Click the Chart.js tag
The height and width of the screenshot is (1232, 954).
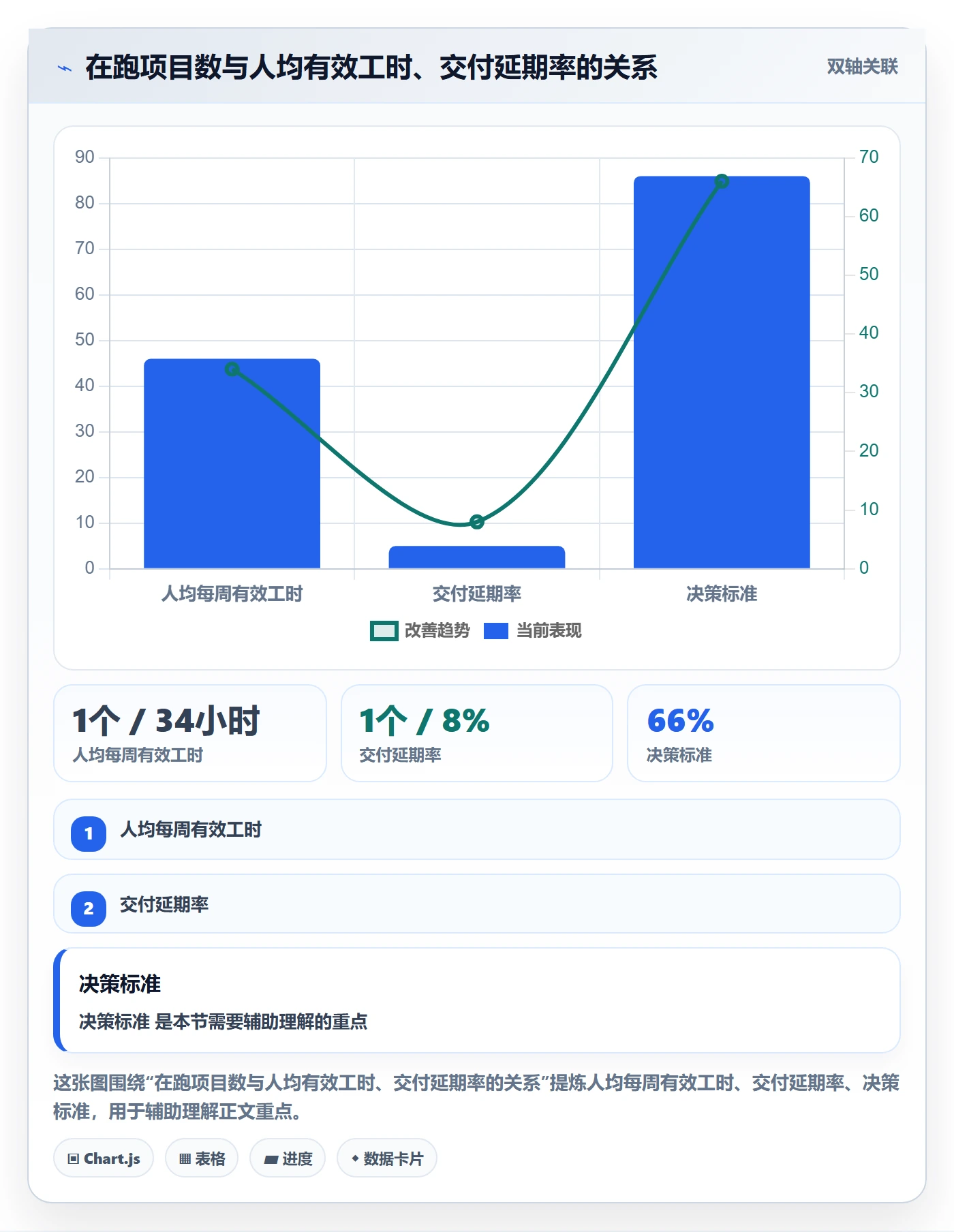(x=104, y=1158)
